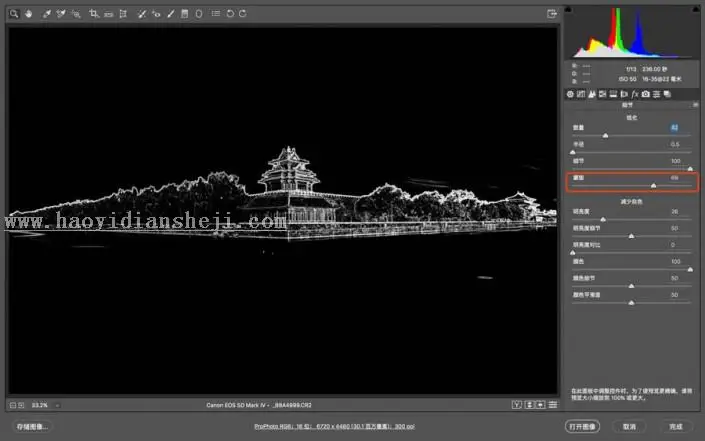Click 完成 done button
The image size is (705, 441).
click(676, 426)
